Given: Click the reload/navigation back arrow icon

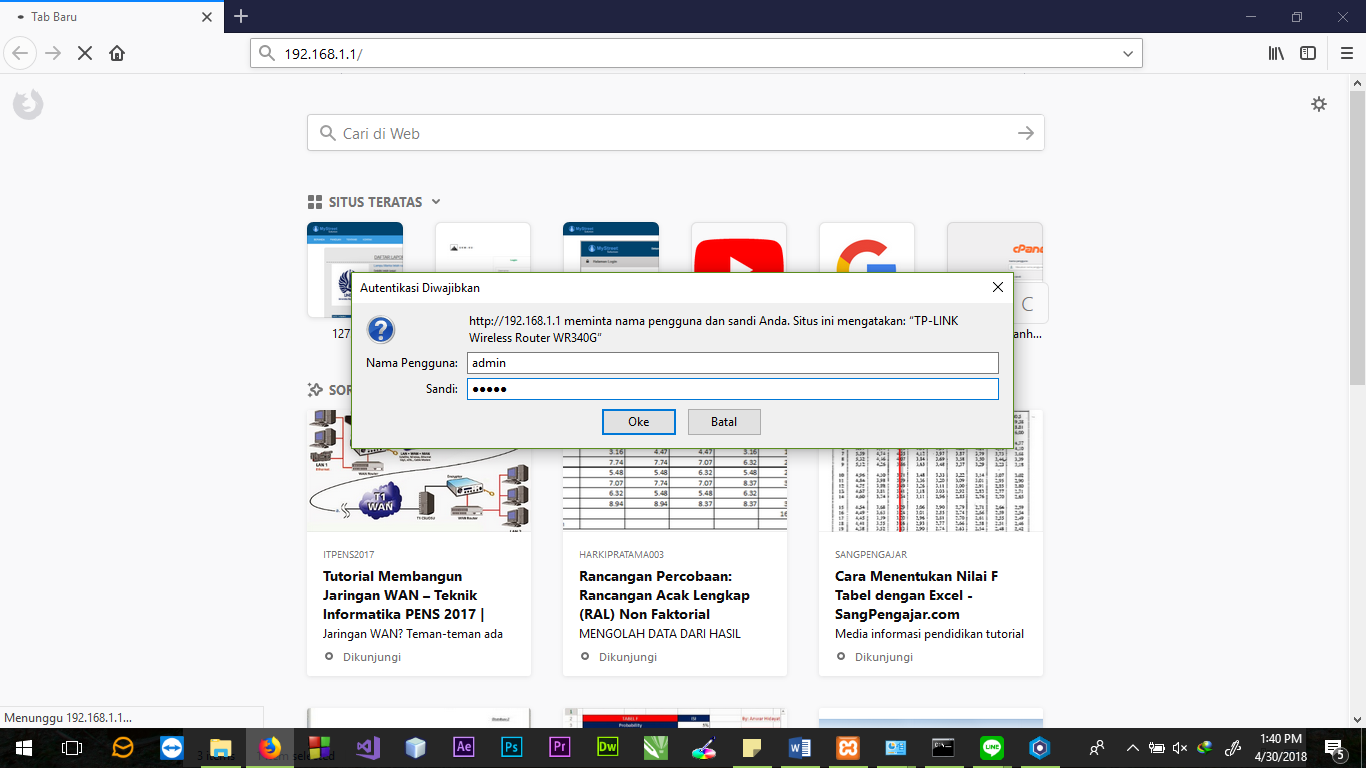Looking at the screenshot, I should coord(21,53).
